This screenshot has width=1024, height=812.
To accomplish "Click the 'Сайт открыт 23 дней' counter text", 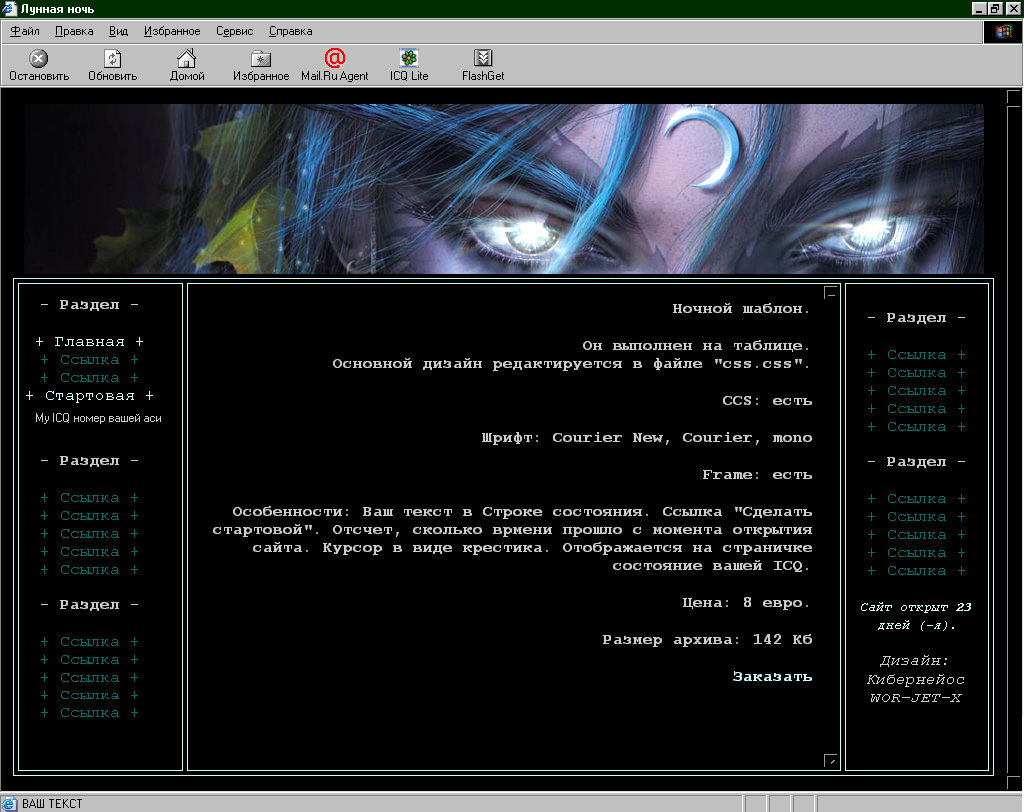I will 916,617.
